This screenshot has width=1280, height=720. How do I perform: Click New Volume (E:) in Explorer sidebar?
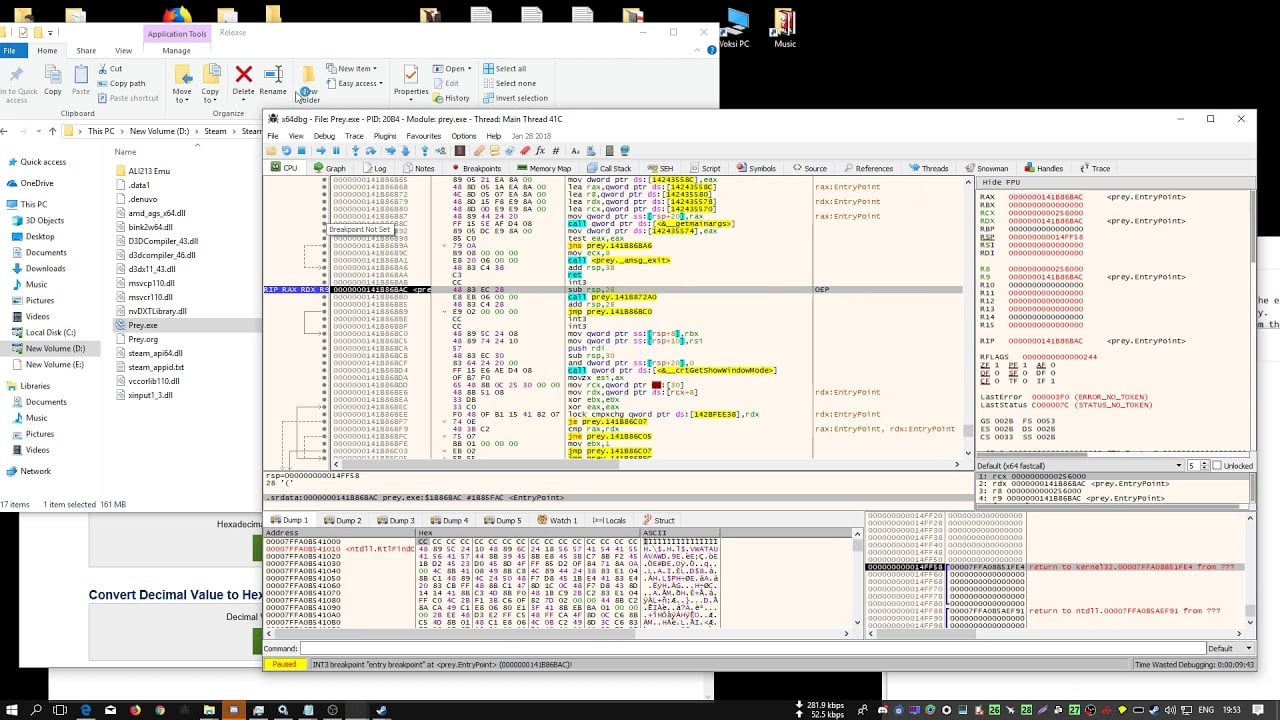(x=55, y=364)
